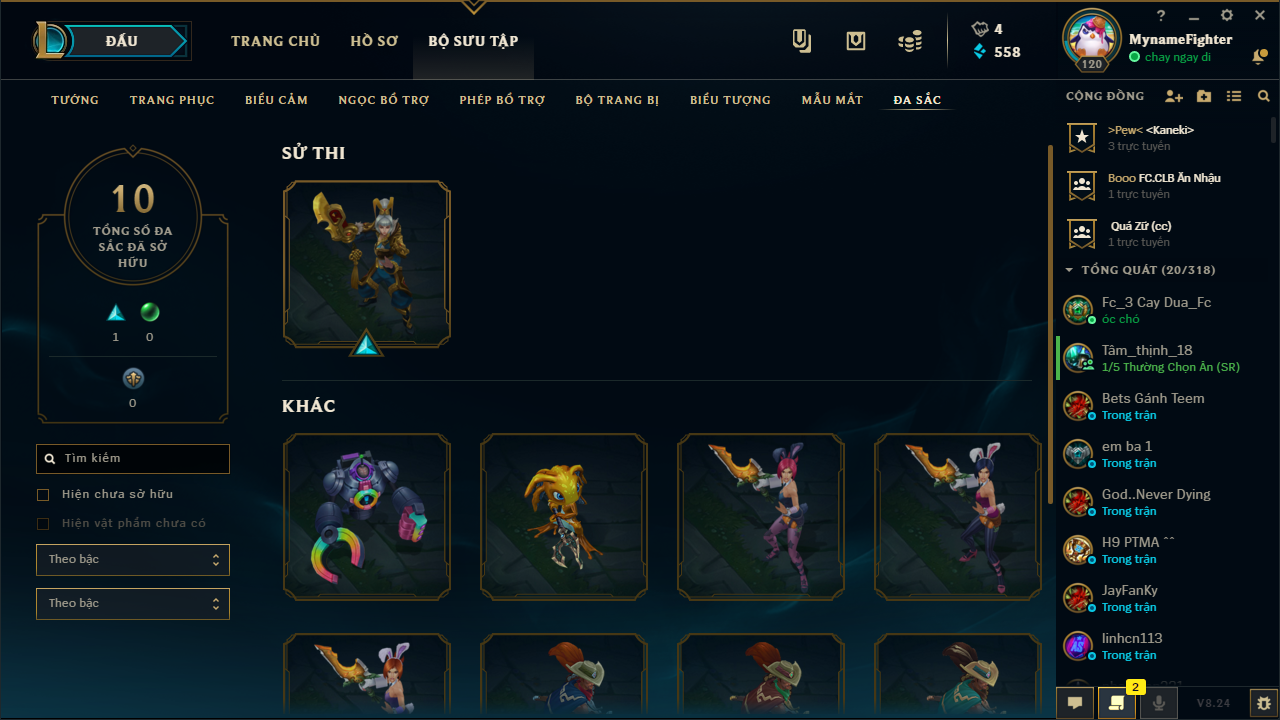Screen dimensions: 1280x720
Task: Open the first "Theo bậc" dropdown
Action: point(133,560)
